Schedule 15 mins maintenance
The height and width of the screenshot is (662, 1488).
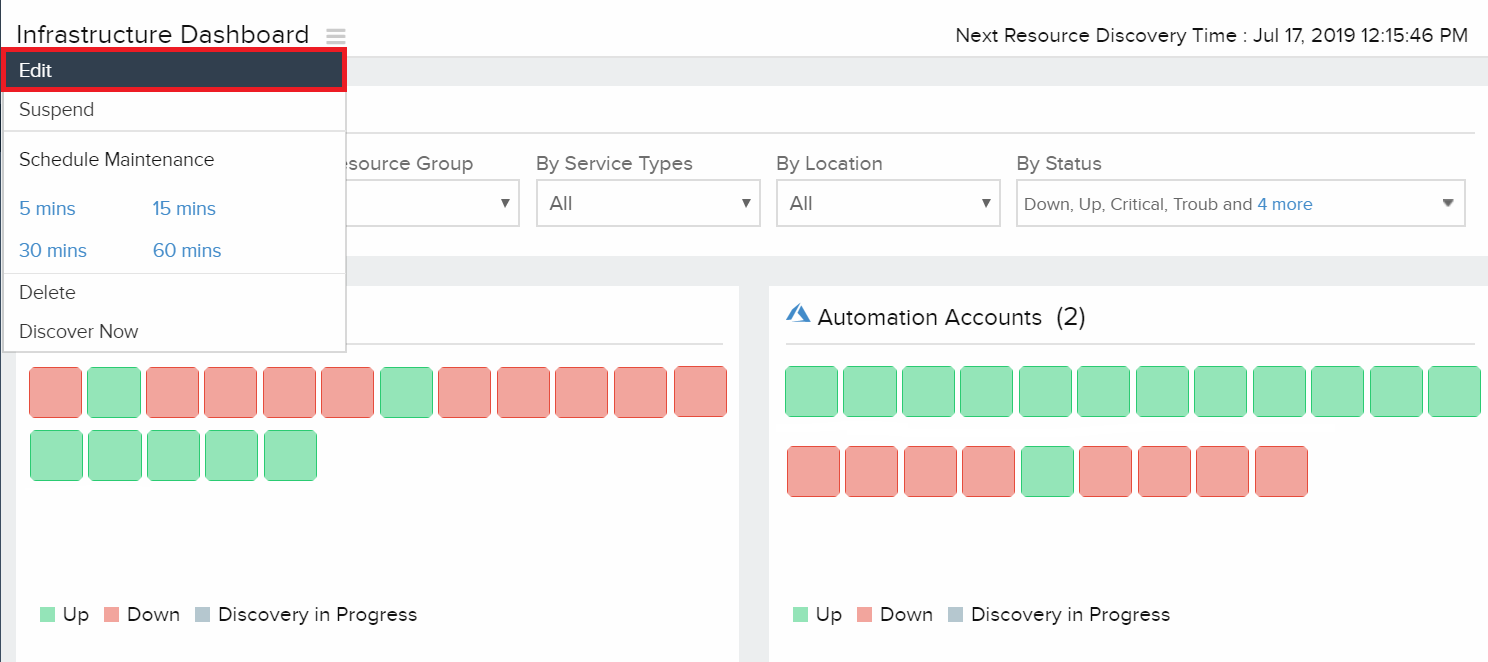[x=184, y=209]
